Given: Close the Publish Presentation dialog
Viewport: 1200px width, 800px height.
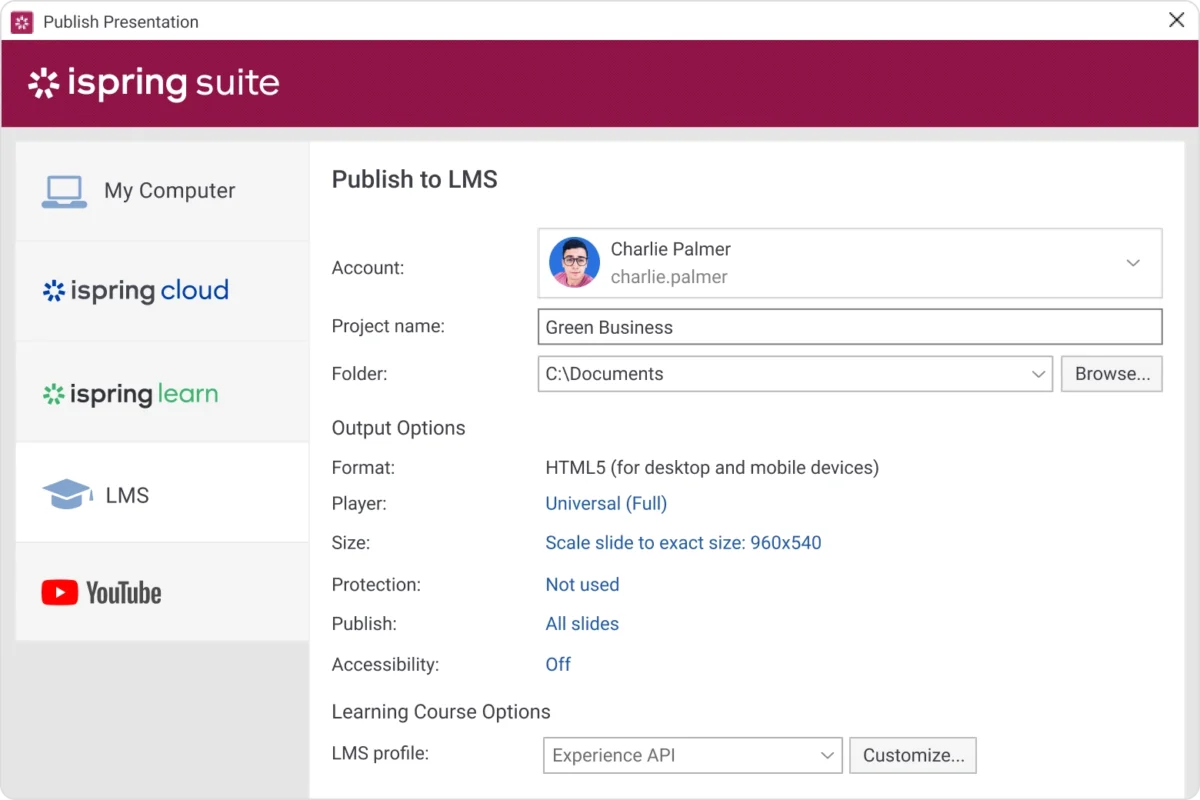Looking at the screenshot, I should (1176, 20).
